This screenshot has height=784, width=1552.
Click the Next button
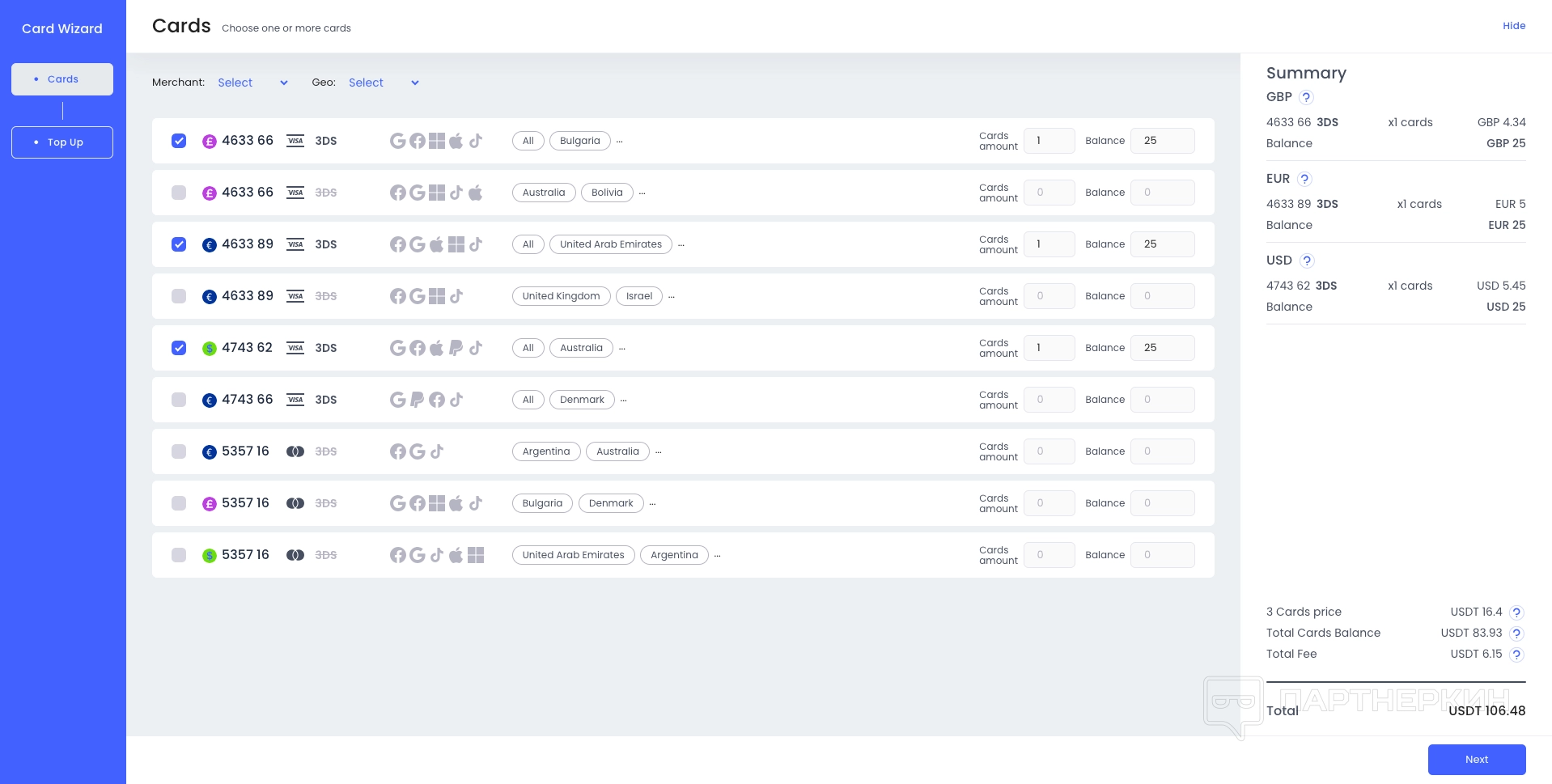1477,760
